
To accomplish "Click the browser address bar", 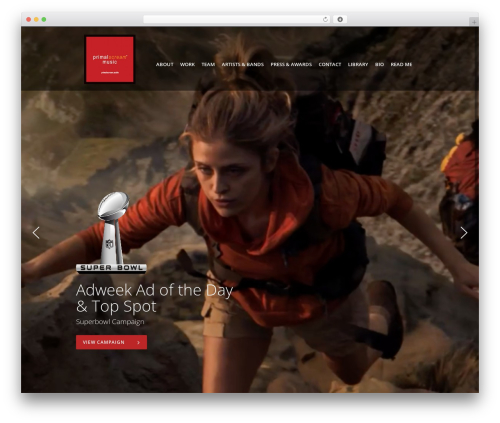I will pyautogui.click(x=237, y=19).
